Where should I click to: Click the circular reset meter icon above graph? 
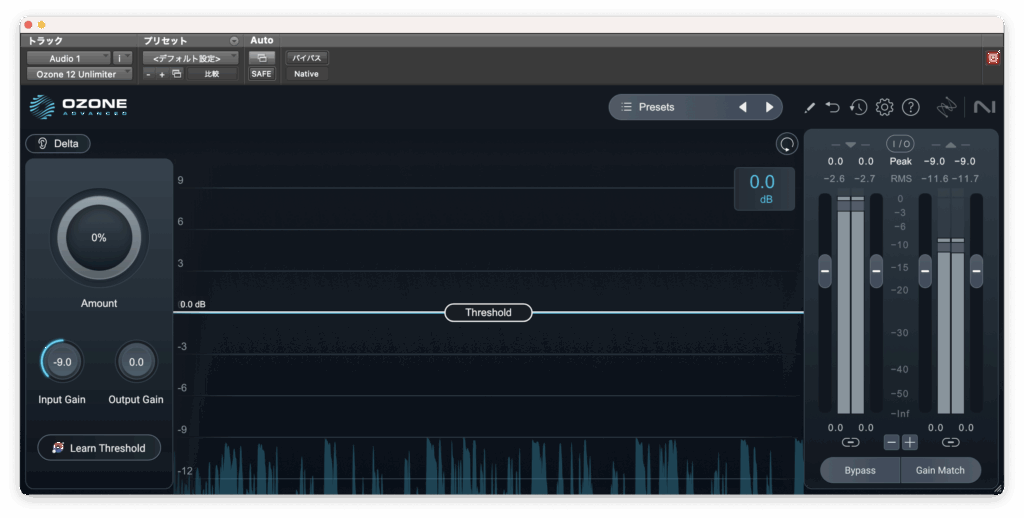(x=787, y=144)
